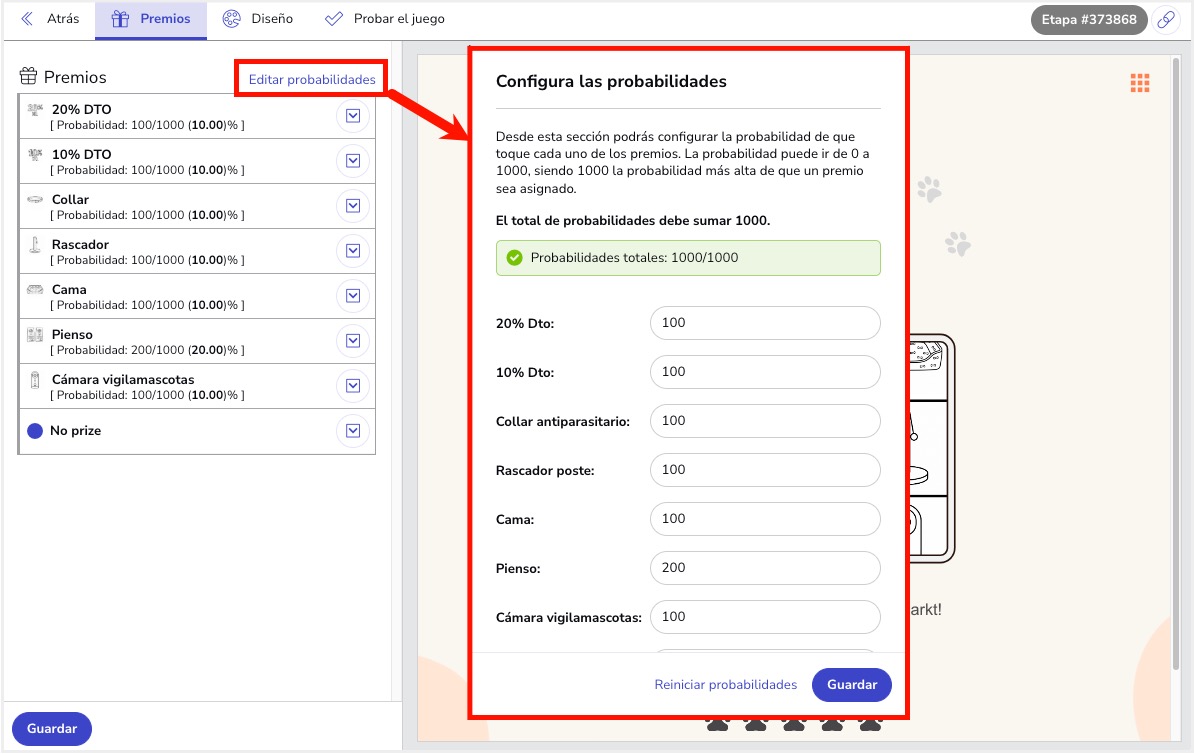The image size is (1194, 754).
Task: Go back with the Atrás arrow
Action: 27,19
